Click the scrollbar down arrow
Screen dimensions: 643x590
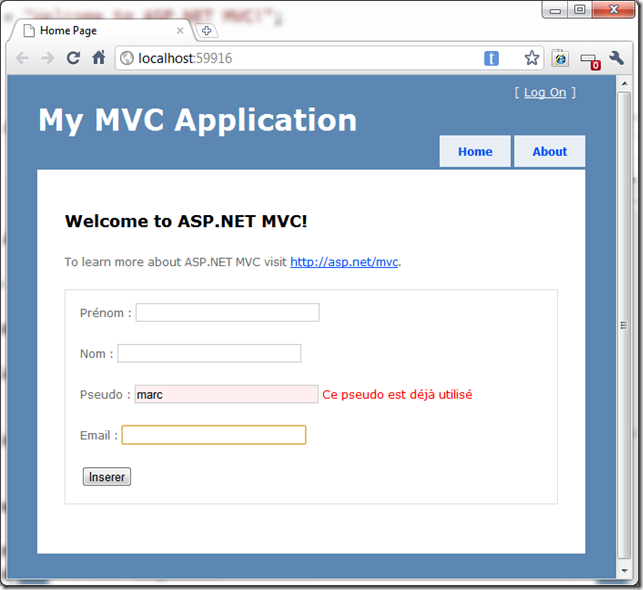tap(624, 570)
